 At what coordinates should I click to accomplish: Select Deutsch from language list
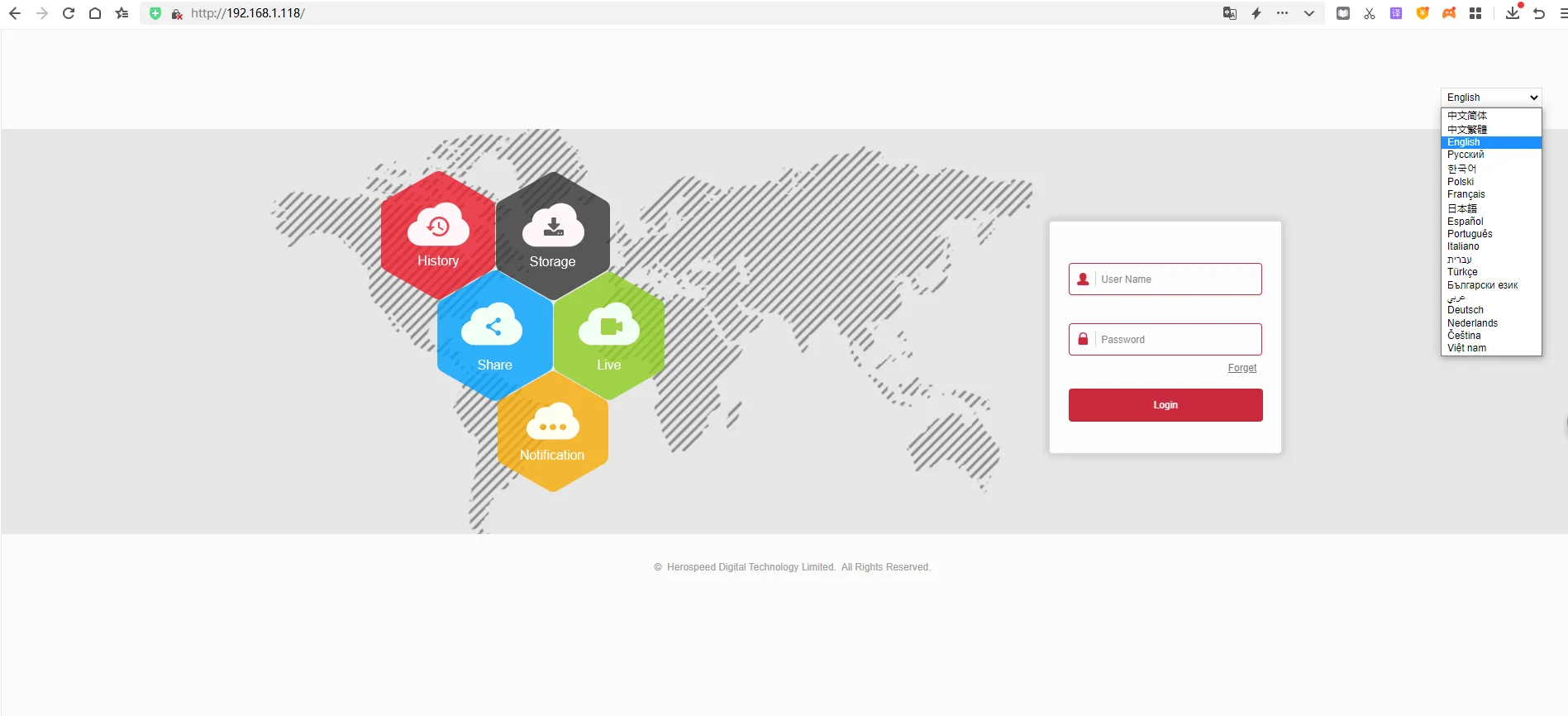1491,310
